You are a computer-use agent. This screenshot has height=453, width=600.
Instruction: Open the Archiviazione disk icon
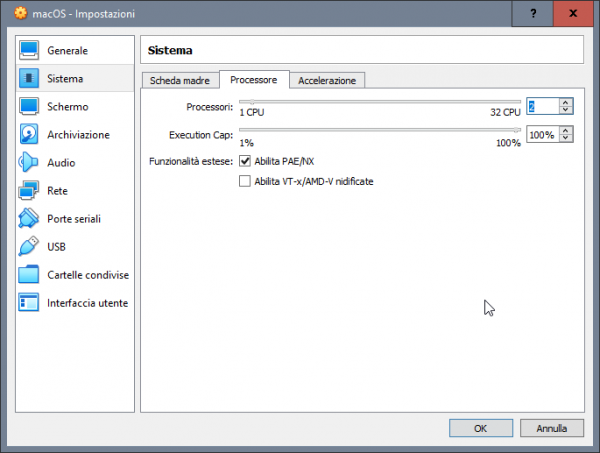[x=29, y=134]
